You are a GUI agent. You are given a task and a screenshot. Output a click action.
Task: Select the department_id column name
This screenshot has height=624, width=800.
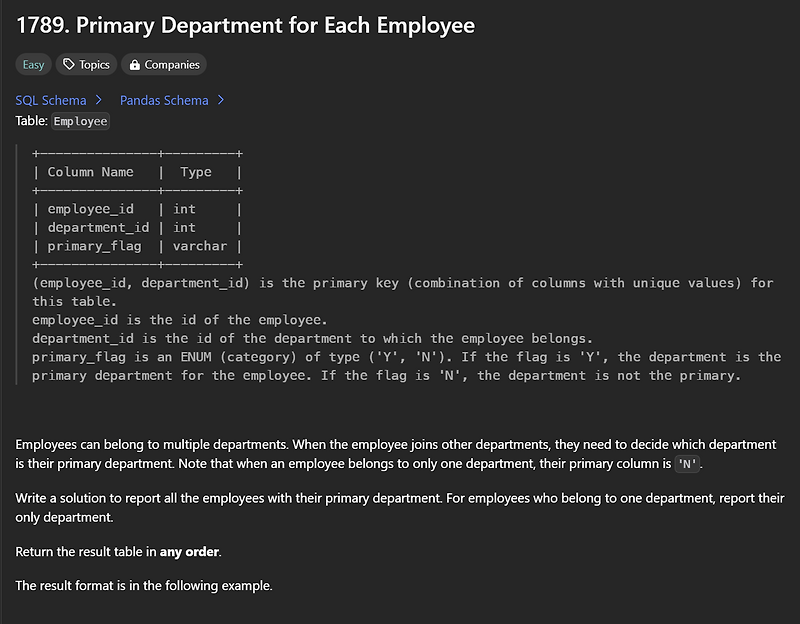coord(98,227)
